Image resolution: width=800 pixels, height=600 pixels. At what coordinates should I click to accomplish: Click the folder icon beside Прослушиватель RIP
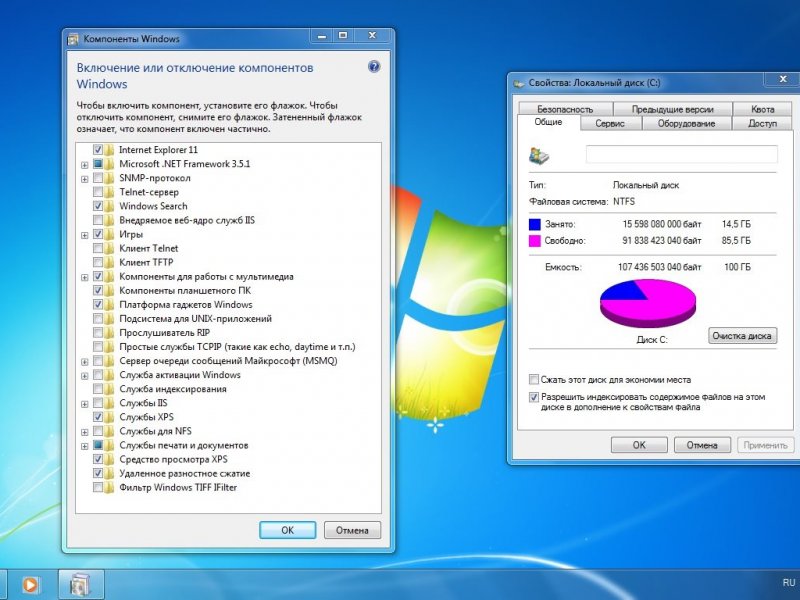pyautogui.click(x=109, y=333)
